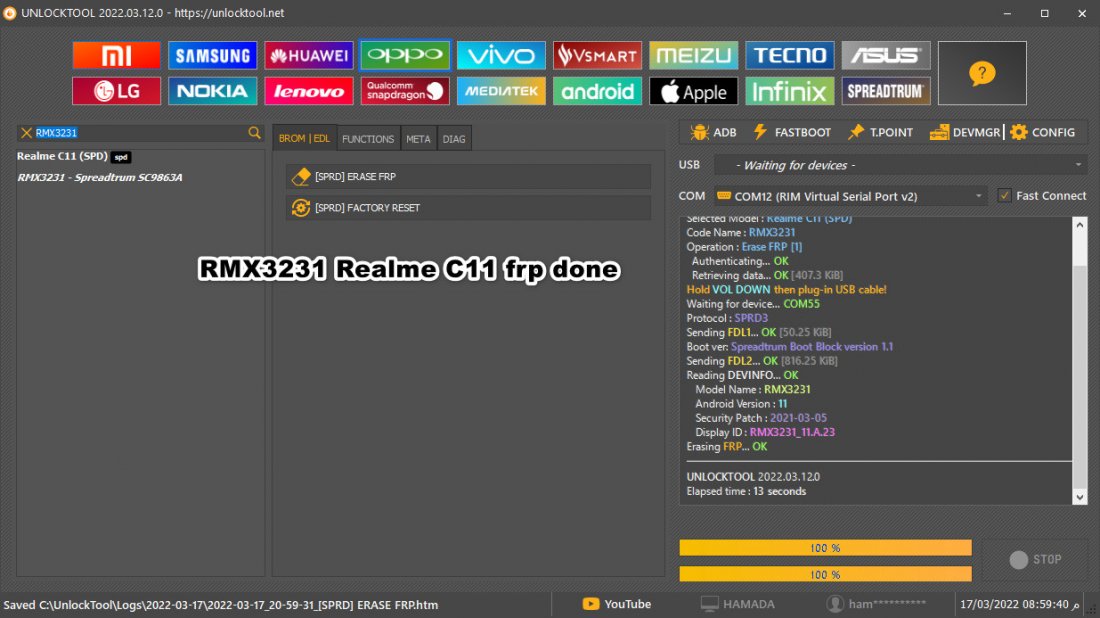Click the upper 100 % progress bar
Screen dimensions: 1100x618
pos(825,548)
